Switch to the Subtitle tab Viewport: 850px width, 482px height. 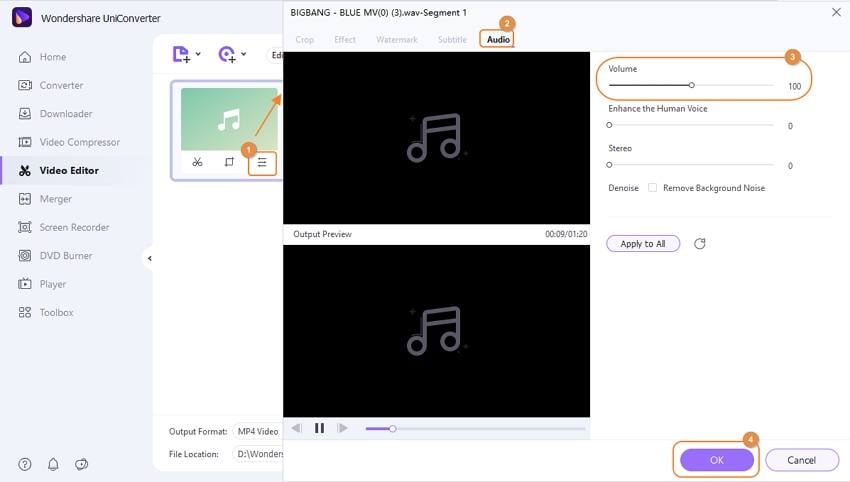pos(452,40)
